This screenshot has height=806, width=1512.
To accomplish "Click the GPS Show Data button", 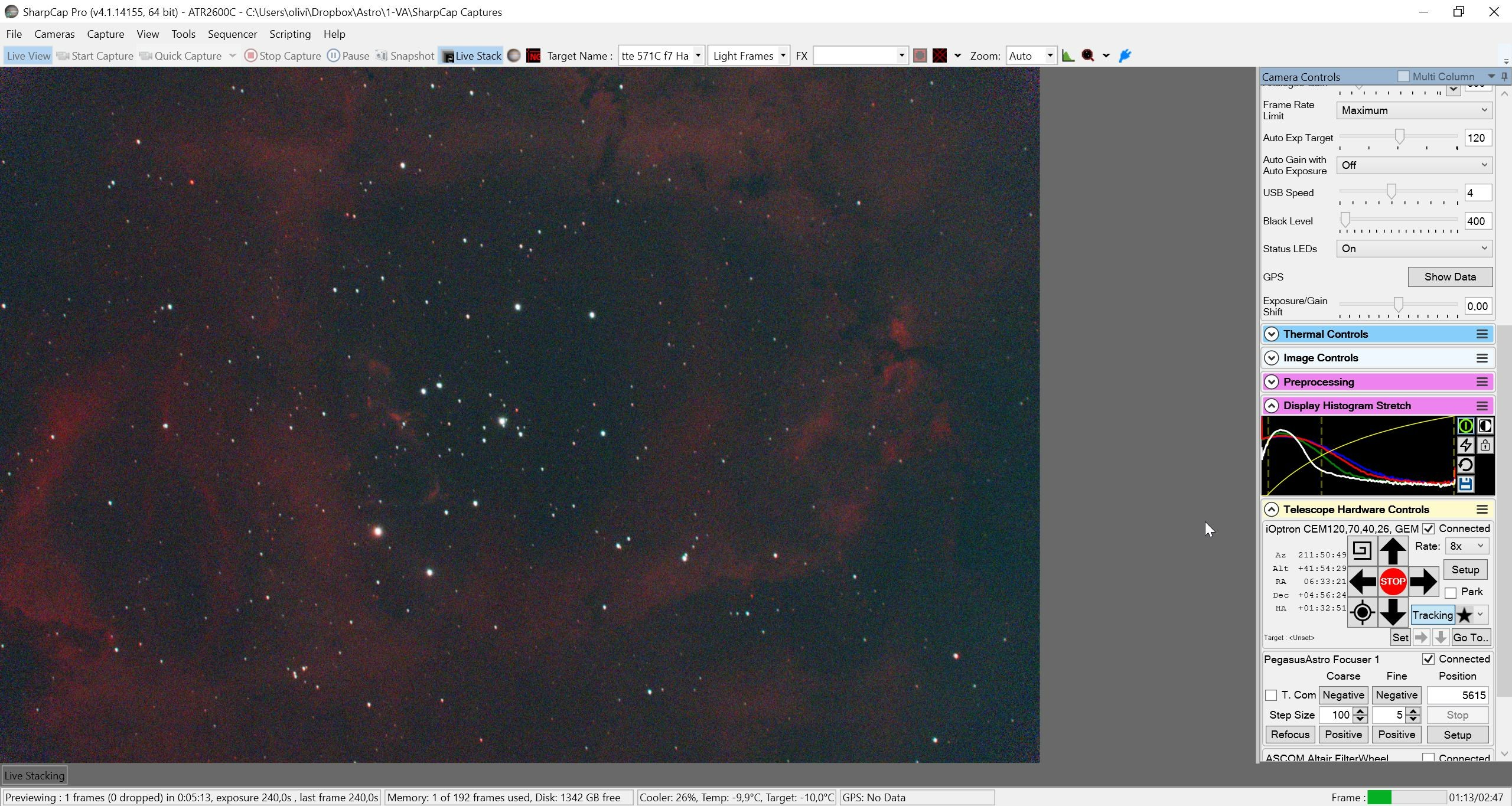I will [x=1450, y=277].
